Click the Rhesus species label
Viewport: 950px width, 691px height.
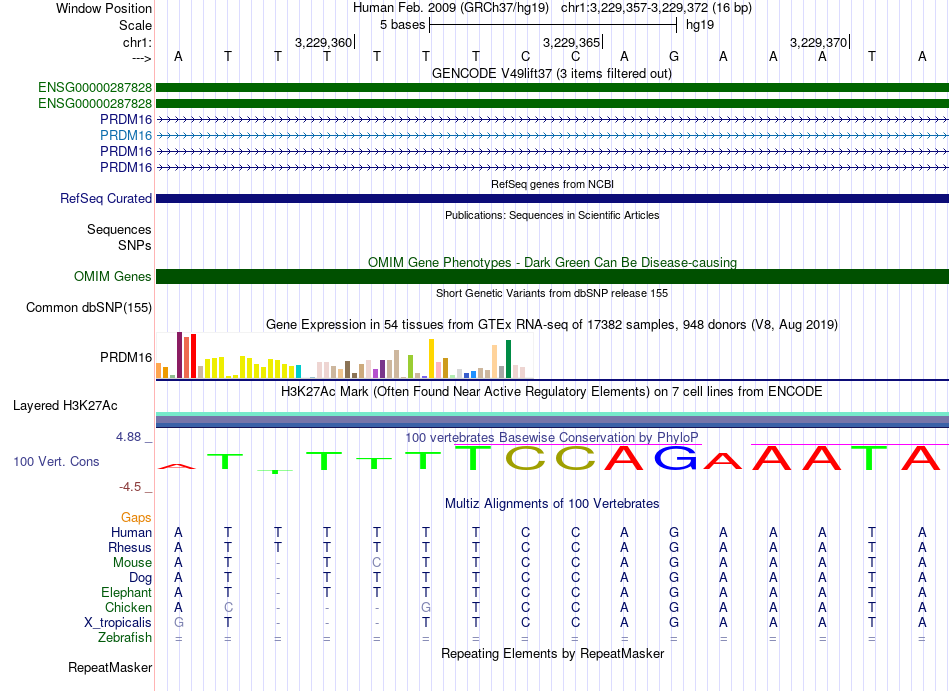click(130, 547)
